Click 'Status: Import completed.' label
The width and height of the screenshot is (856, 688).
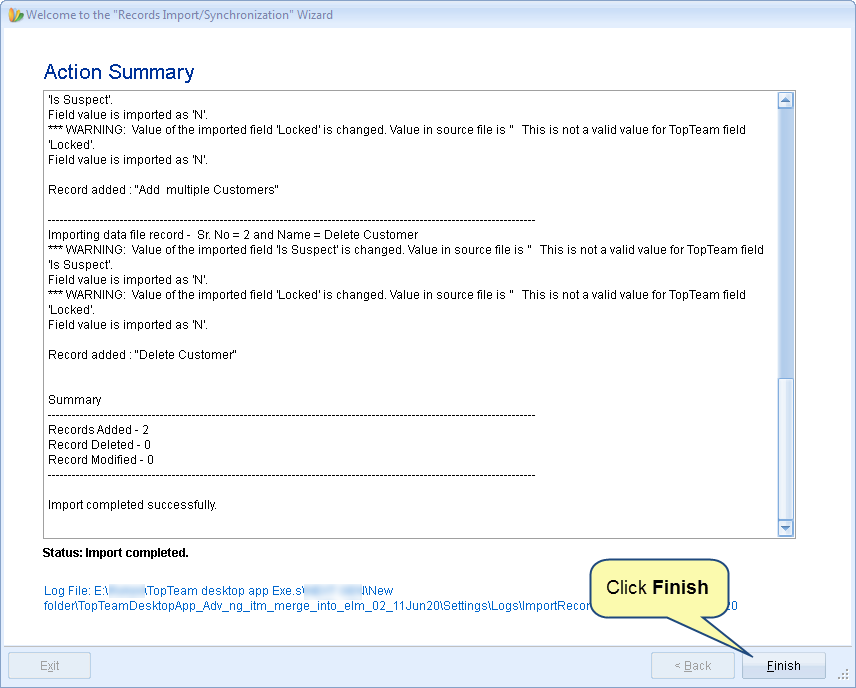coord(115,553)
